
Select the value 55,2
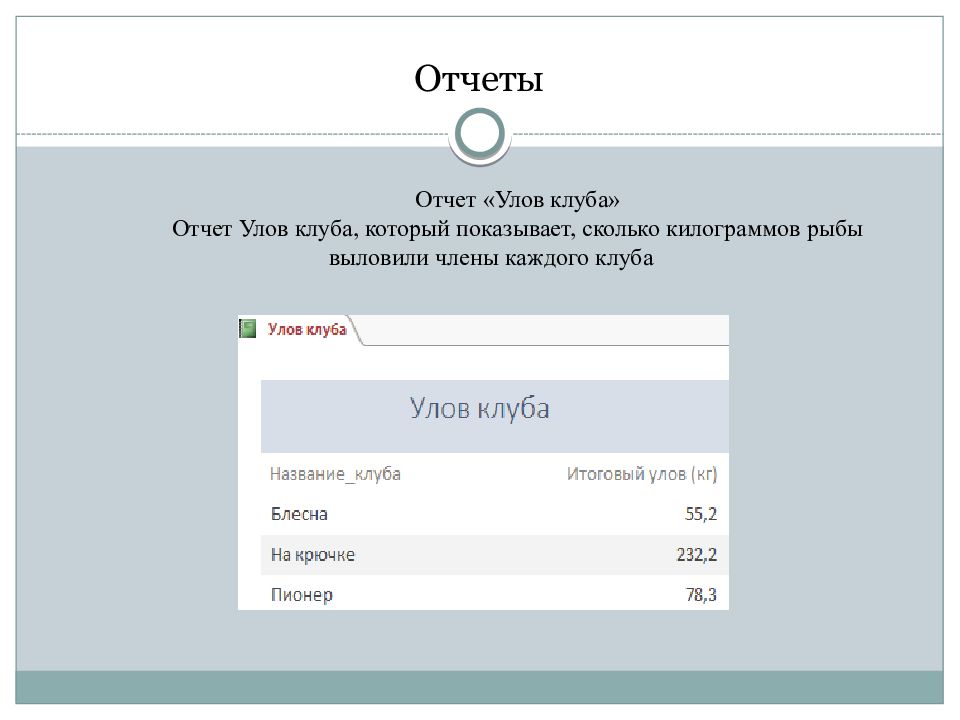pos(701,514)
